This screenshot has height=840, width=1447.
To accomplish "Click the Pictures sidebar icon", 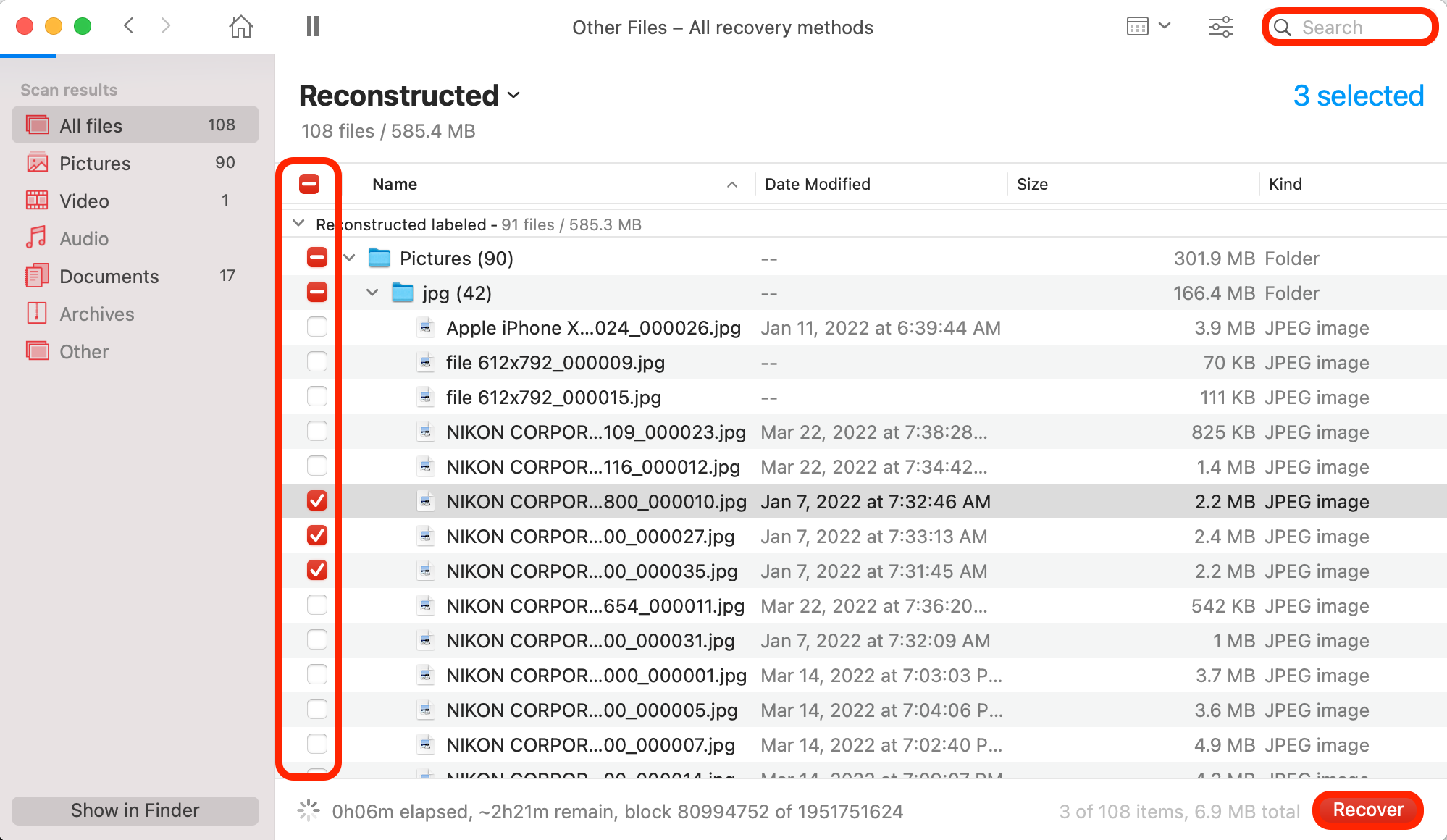I will tap(36, 162).
